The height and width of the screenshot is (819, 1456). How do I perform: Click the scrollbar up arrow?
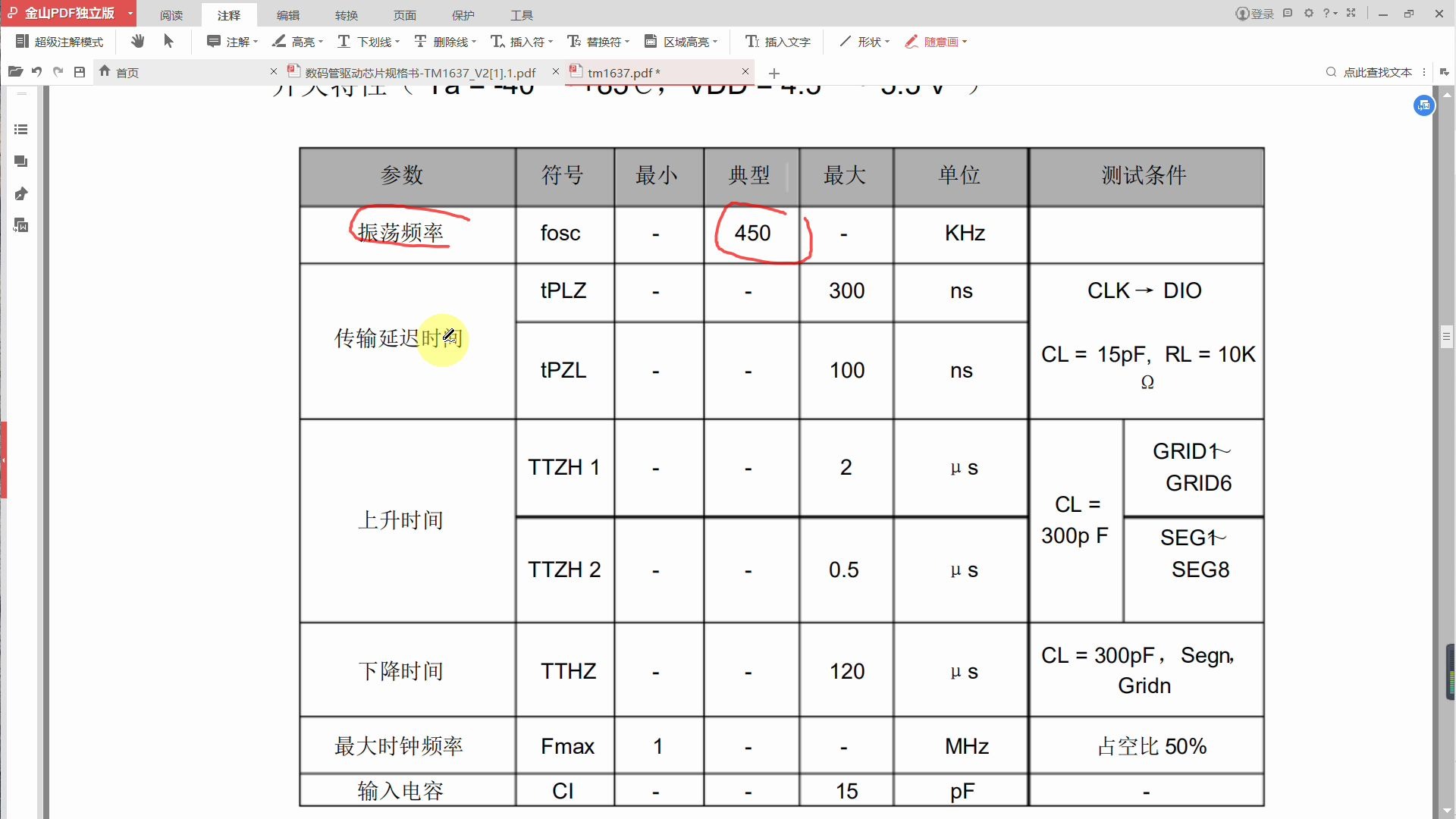[1446, 95]
